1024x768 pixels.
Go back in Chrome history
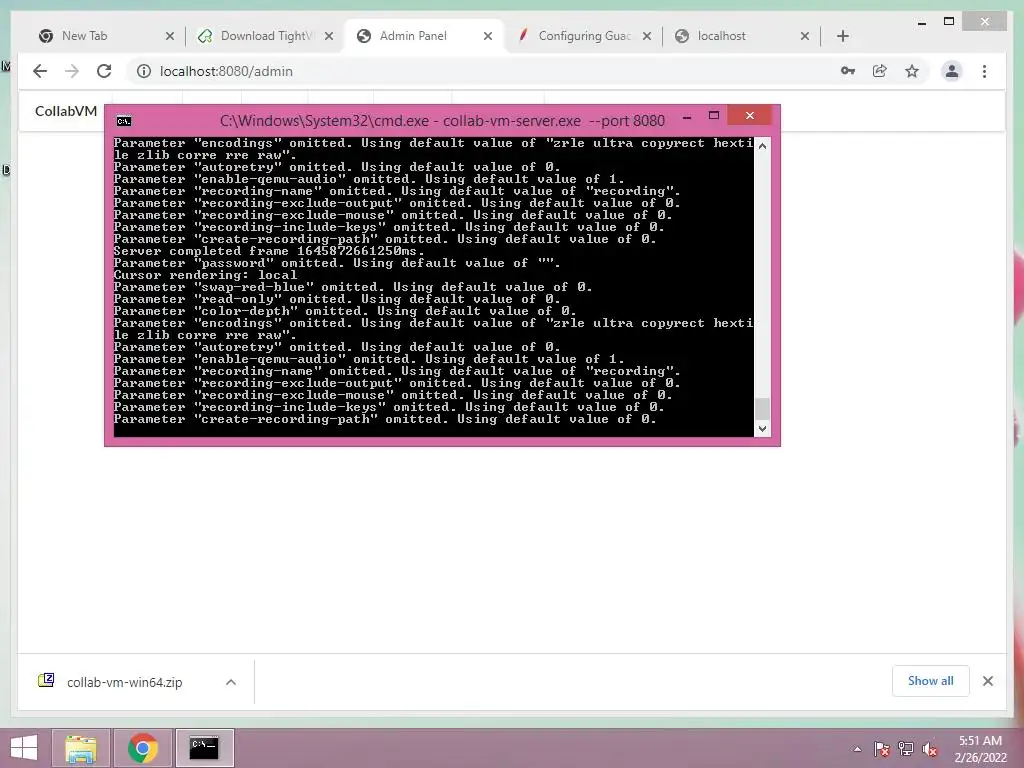pos(40,71)
